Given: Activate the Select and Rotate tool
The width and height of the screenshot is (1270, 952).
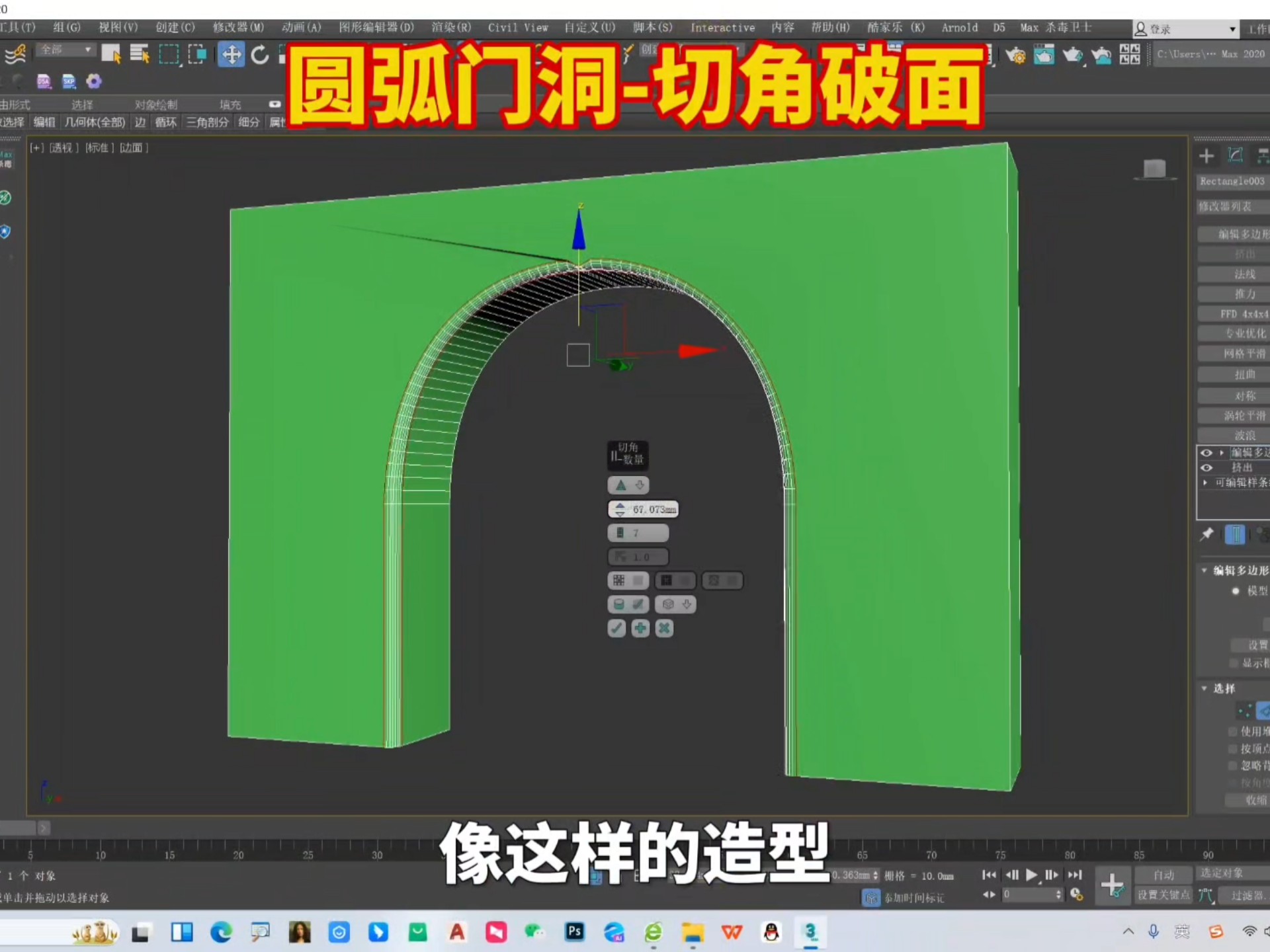Looking at the screenshot, I should click(x=259, y=54).
